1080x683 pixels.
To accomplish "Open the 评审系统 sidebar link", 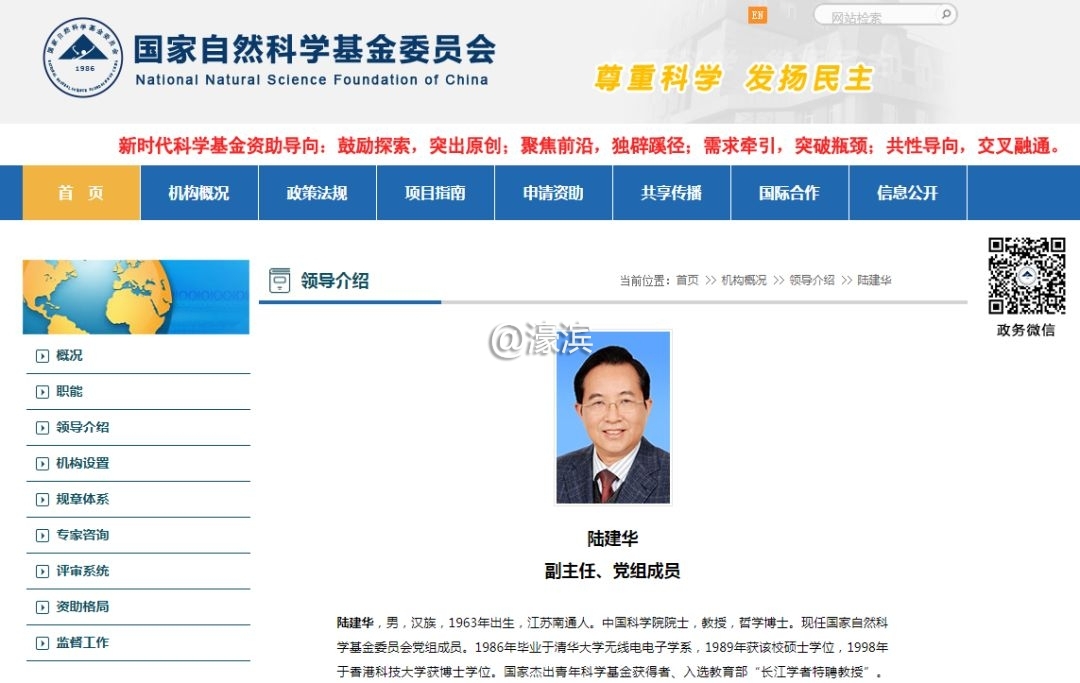I will tap(82, 571).
